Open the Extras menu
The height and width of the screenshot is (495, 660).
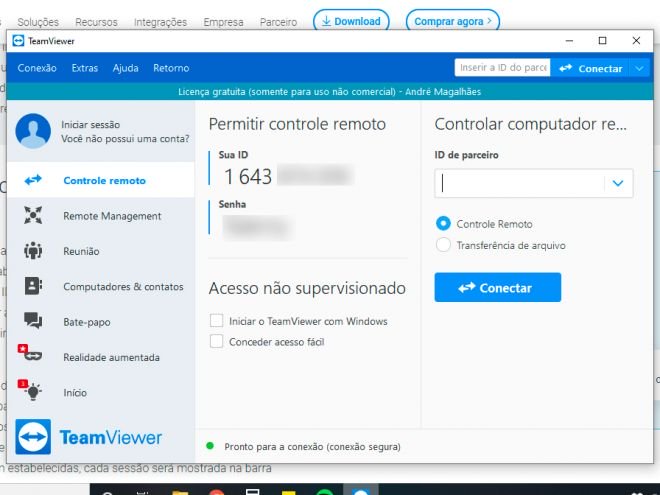click(85, 68)
